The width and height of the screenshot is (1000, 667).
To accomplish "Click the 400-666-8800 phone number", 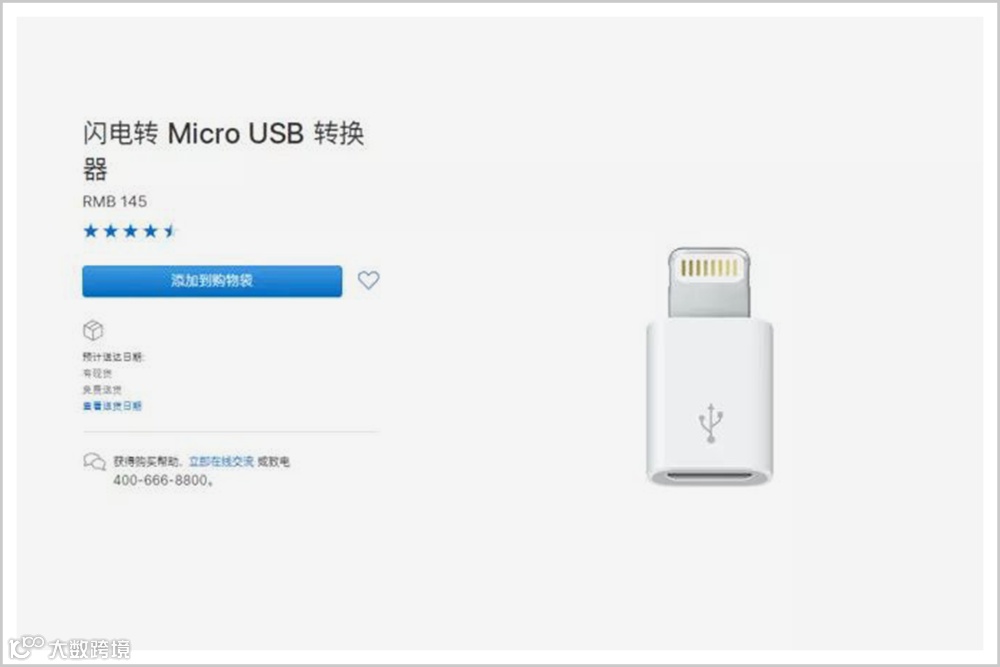I will click(163, 480).
